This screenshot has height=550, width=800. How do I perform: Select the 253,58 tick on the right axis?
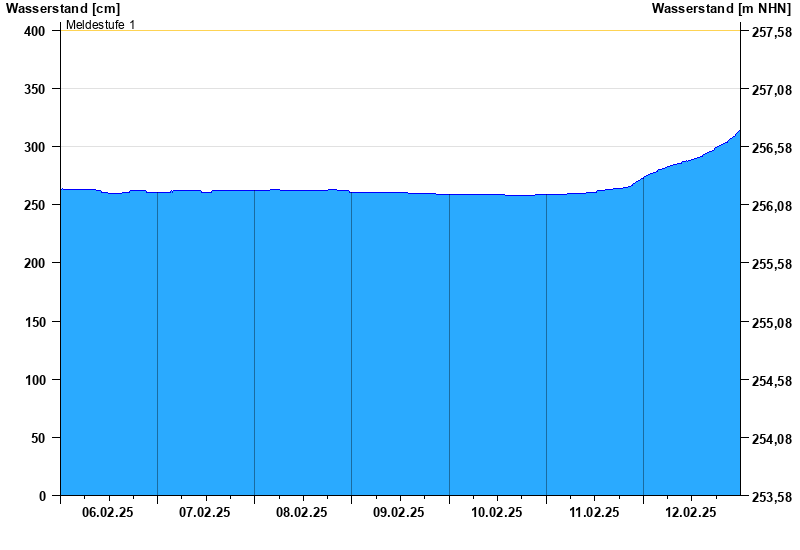[x=771, y=497]
